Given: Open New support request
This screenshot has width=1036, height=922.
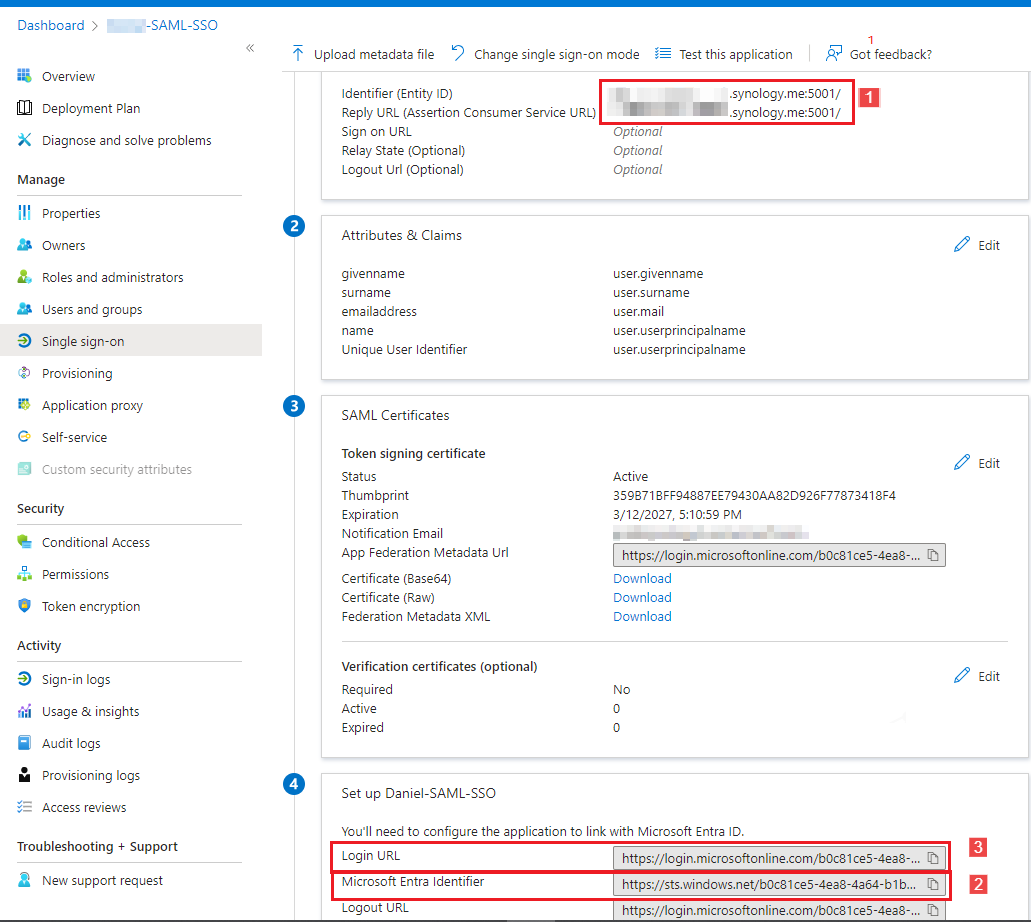Looking at the screenshot, I should 102,880.
